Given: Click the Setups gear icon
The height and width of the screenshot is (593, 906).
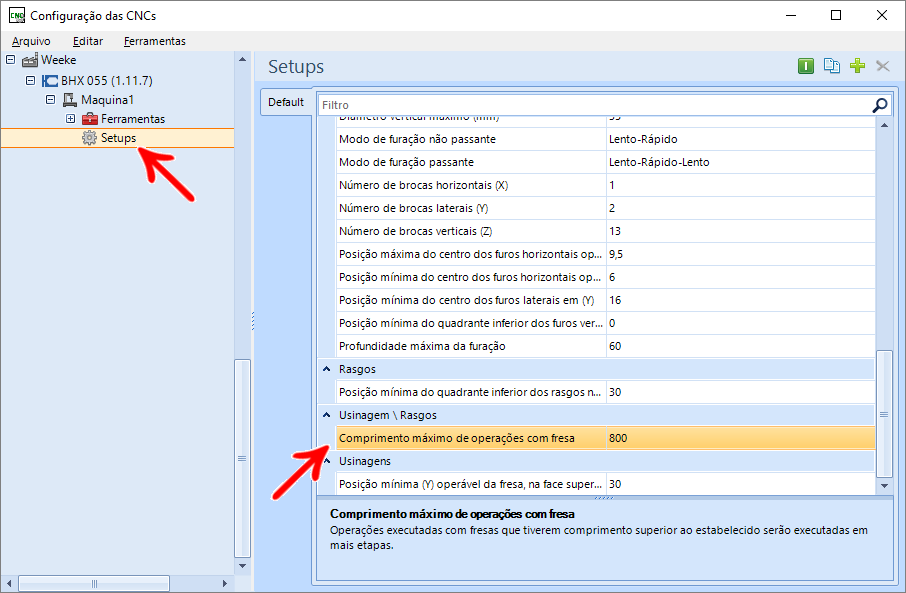Looking at the screenshot, I should 89,138.
